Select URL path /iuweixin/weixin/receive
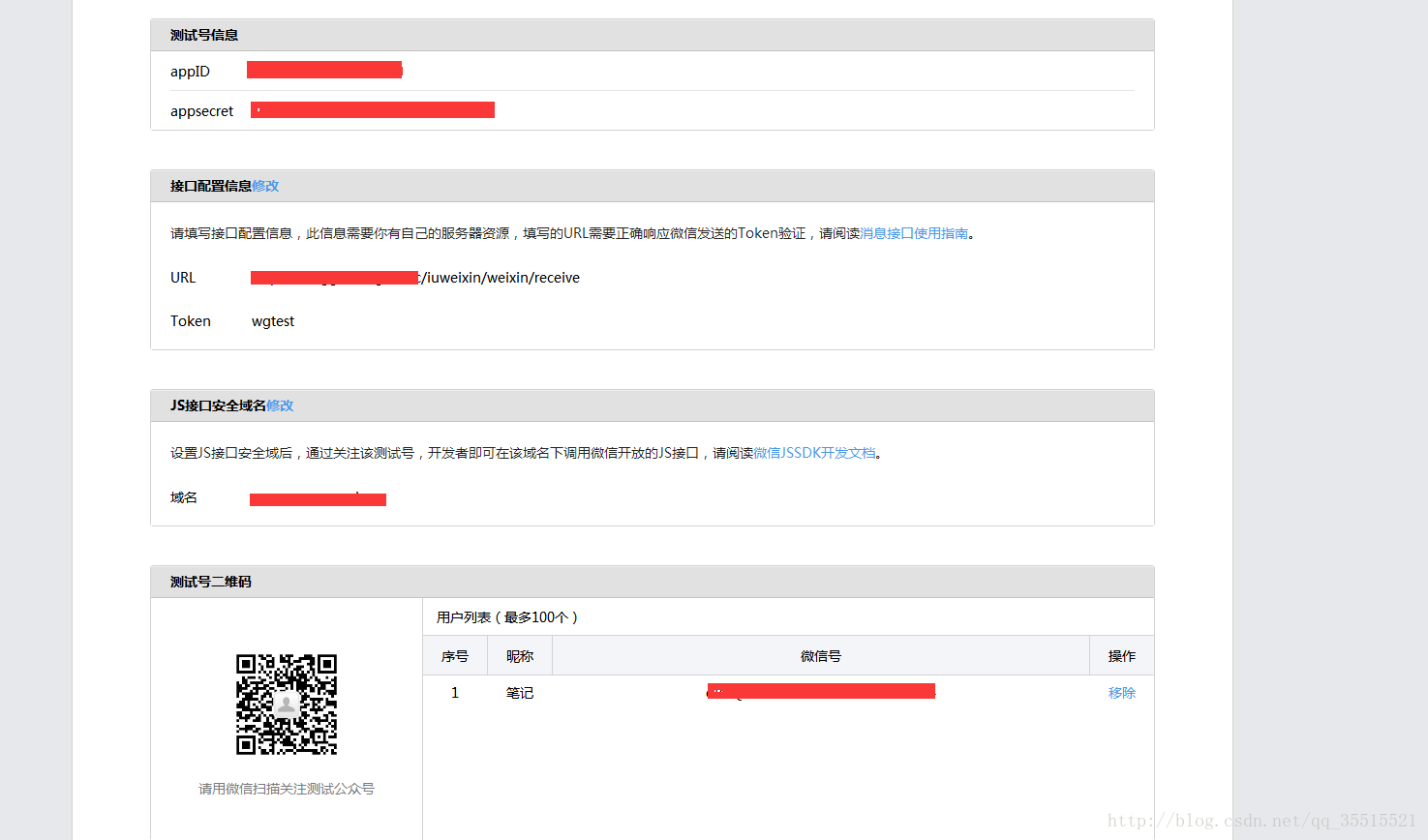1428x840 pixels. 501,278
